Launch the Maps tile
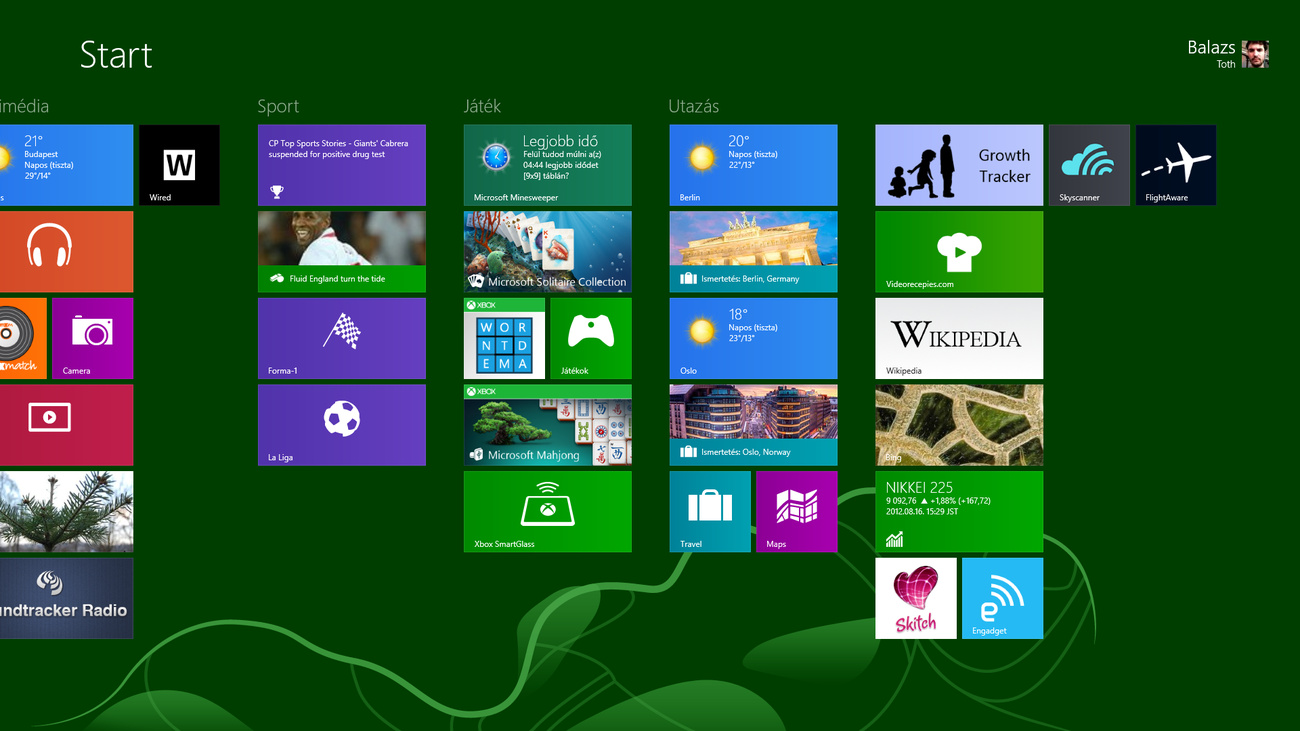This screenshot has height=731, width=1300. tap(797, 511)
